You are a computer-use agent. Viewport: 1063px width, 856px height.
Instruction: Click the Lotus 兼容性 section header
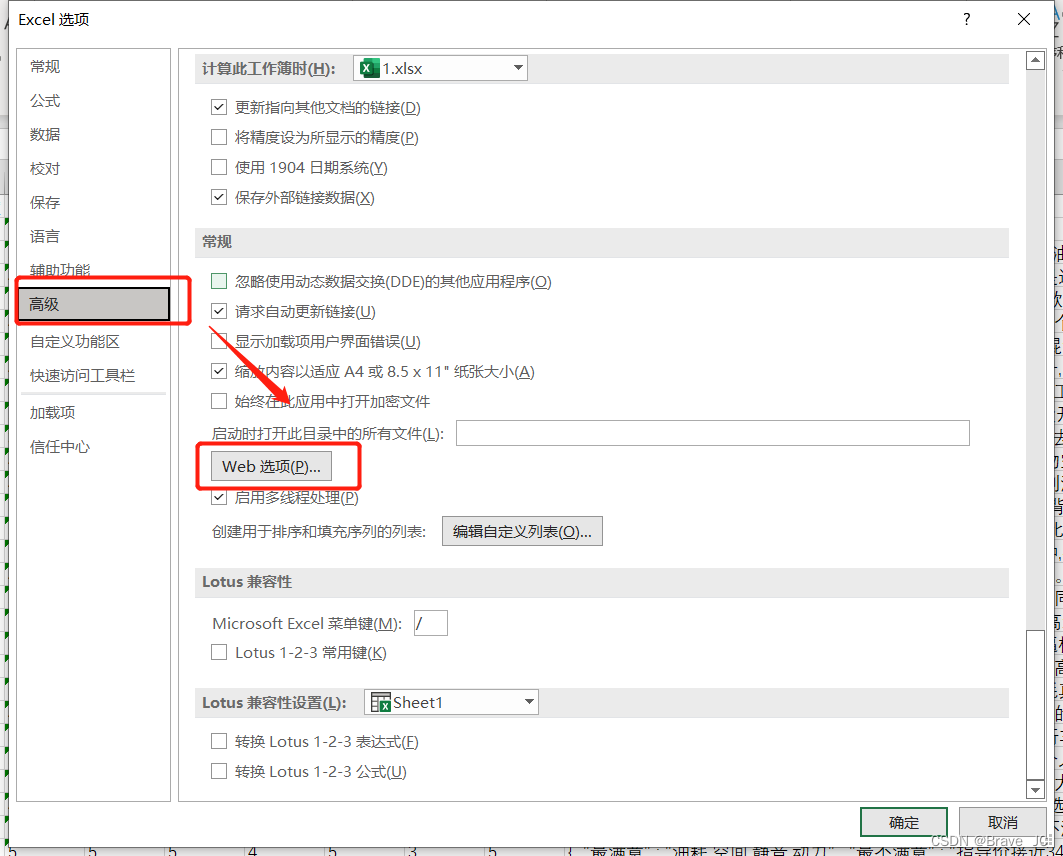point(247,582)
